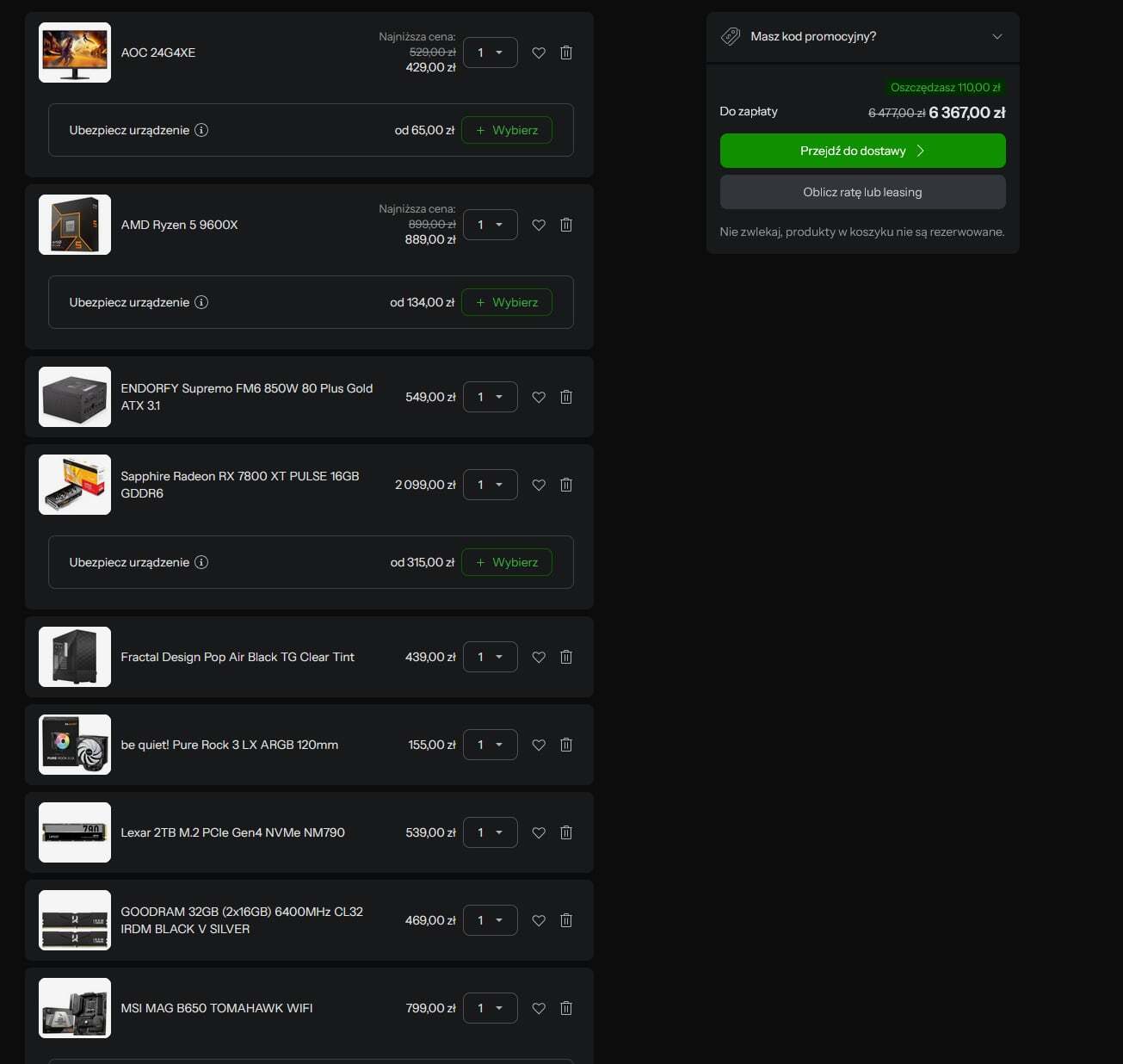Choose insurance for AOC 24G4XE via Wybierz
The image size is (1123, 1064).
[507, 130]
